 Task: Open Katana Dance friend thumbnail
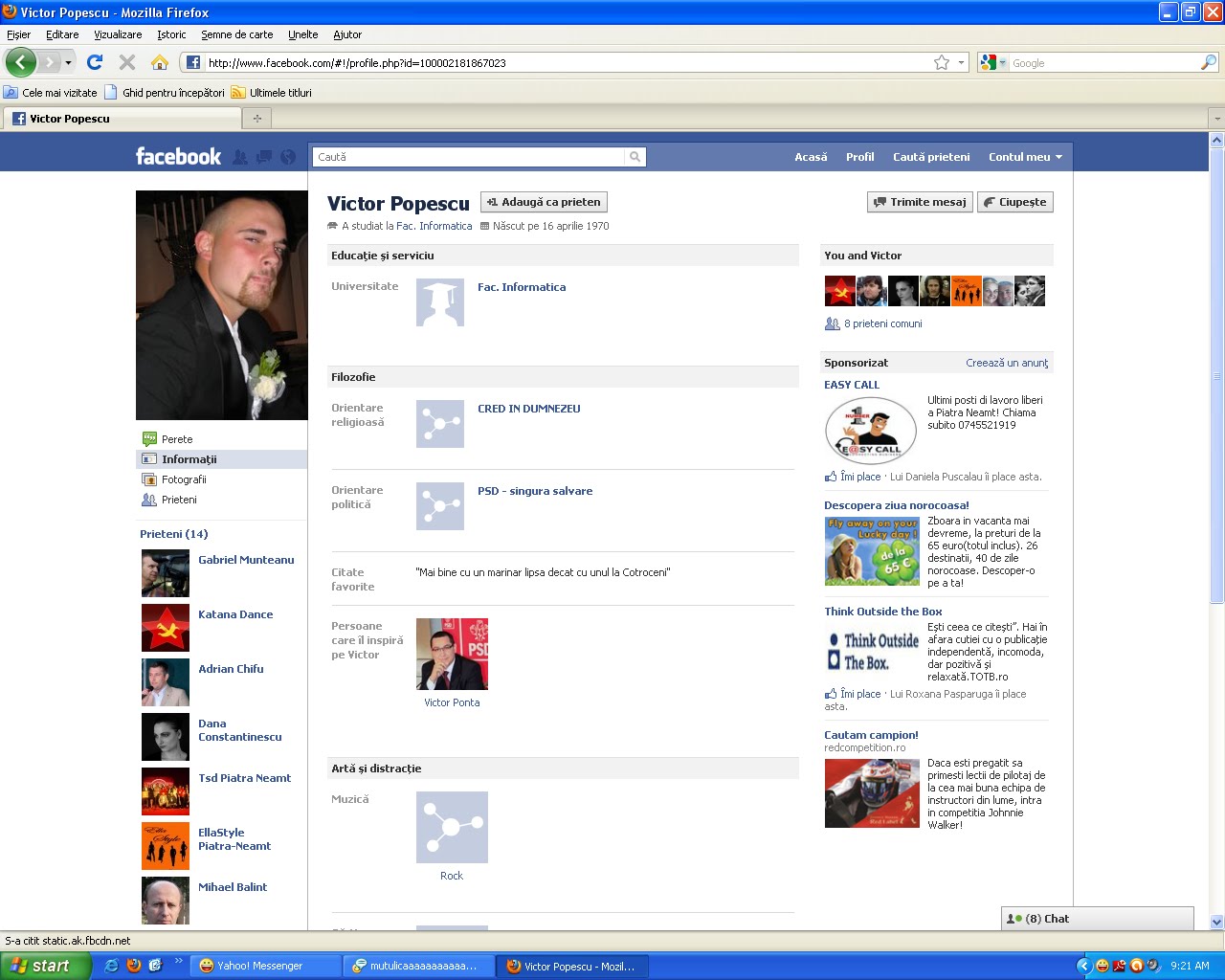[x=165, y=628]
